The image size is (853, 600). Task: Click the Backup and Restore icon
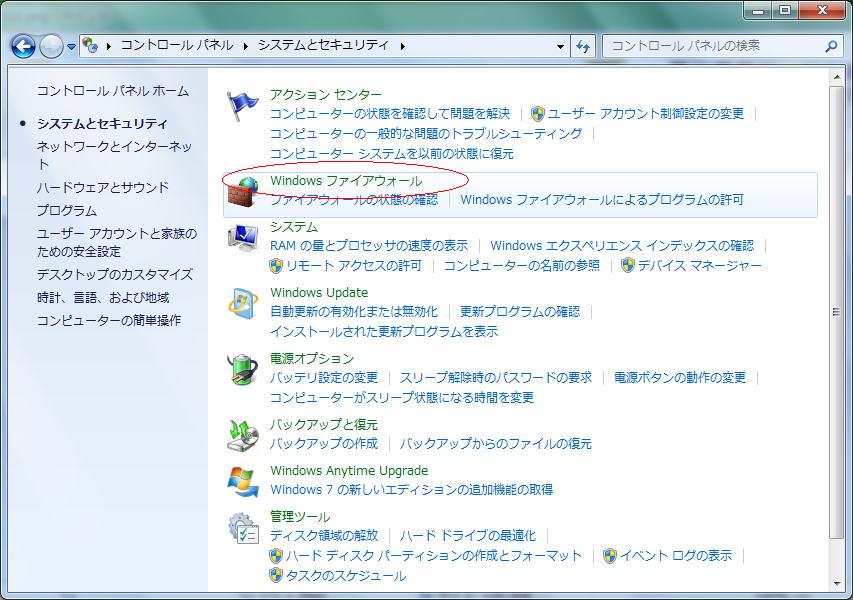pyautogui.click(x=242, y=434)
